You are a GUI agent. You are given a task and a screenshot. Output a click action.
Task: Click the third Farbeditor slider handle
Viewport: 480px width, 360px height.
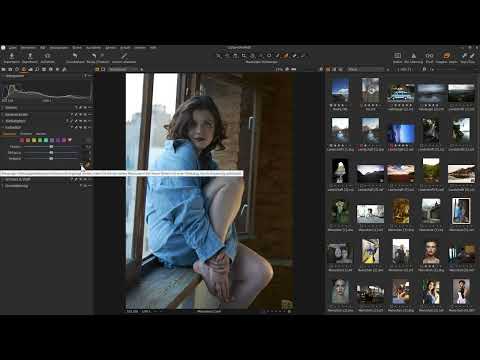pos(51,159)
